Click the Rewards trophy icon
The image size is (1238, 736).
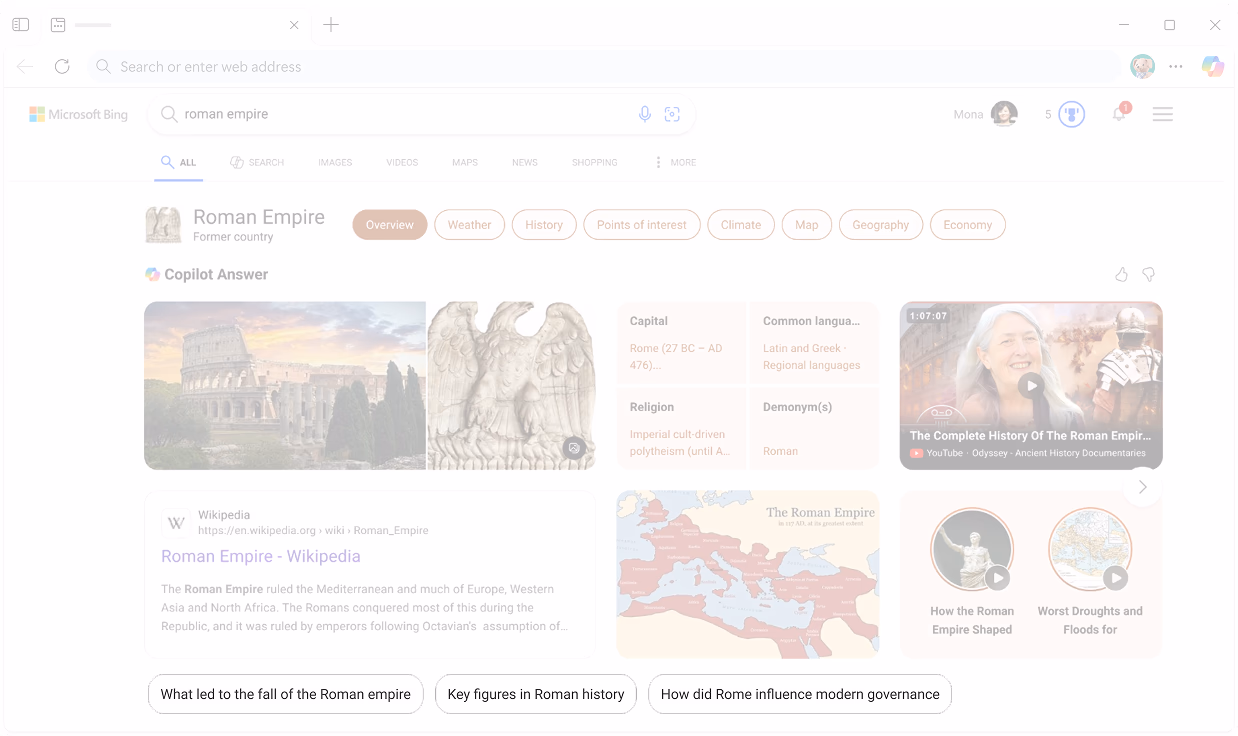coord(1071,114)
